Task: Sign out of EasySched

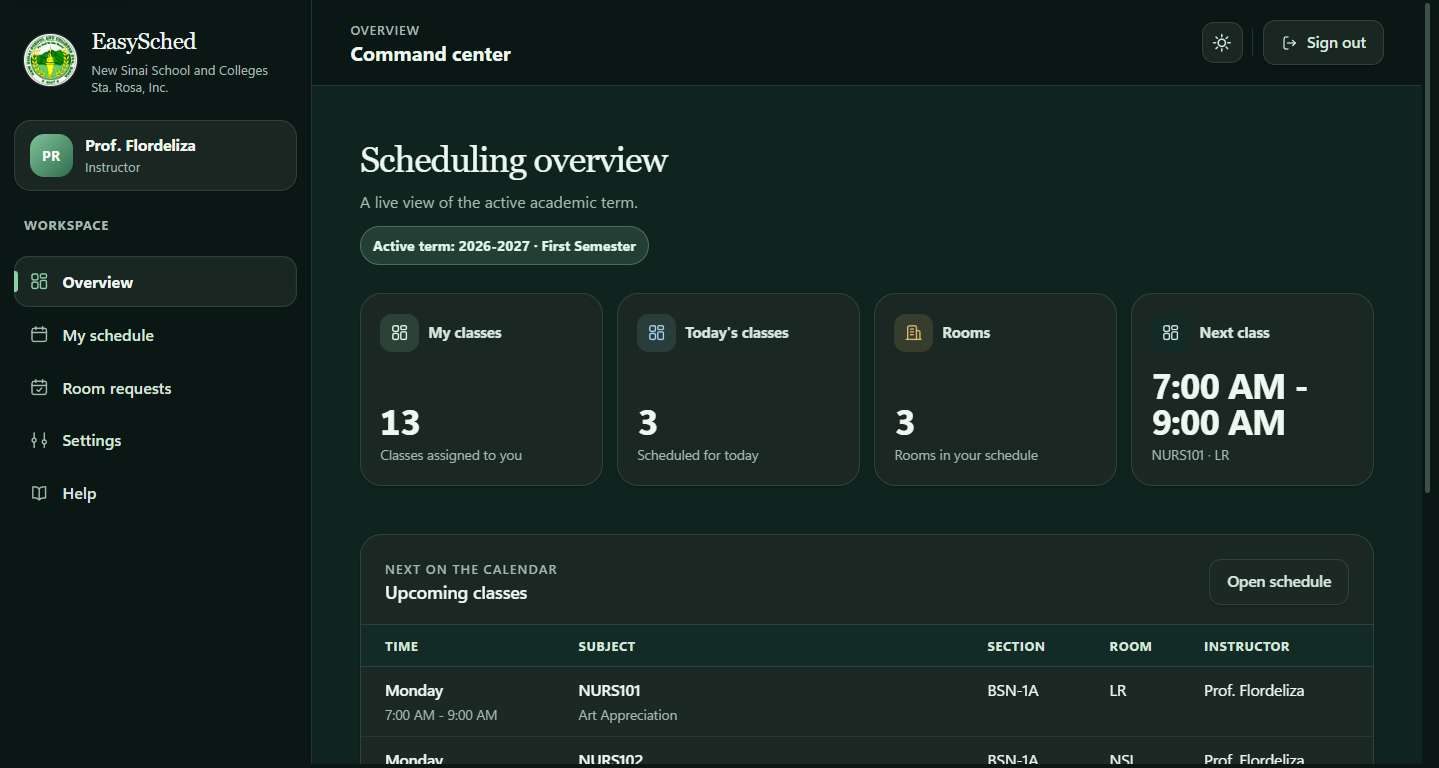Action: tap(1323, 43)
